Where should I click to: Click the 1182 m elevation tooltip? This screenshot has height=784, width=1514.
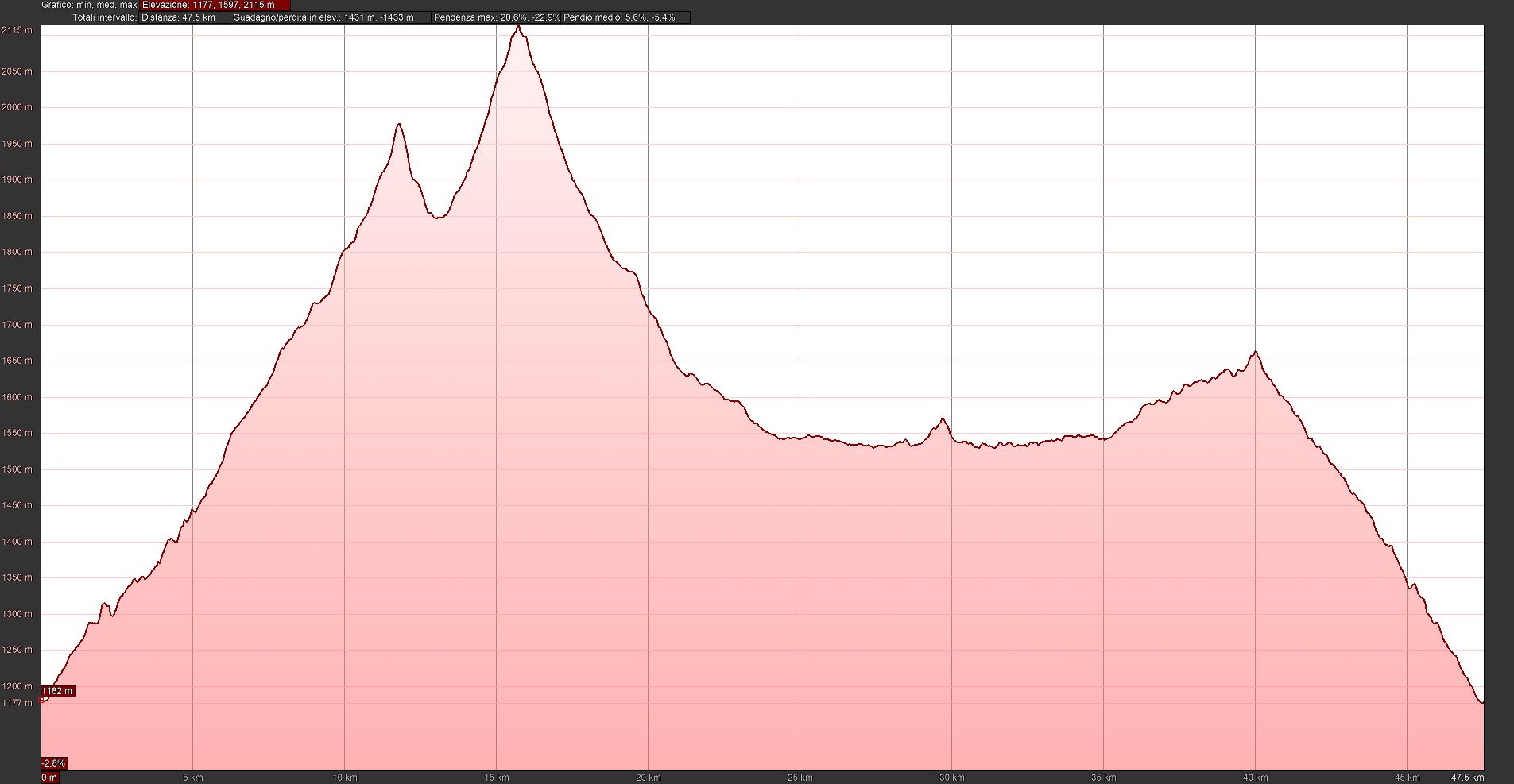(57, 691)
